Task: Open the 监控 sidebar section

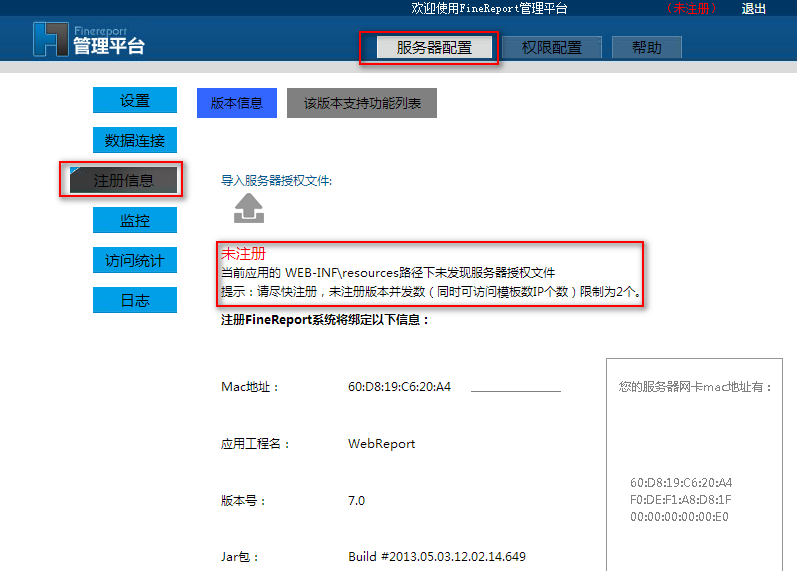Action: click(x=135, y=220)
